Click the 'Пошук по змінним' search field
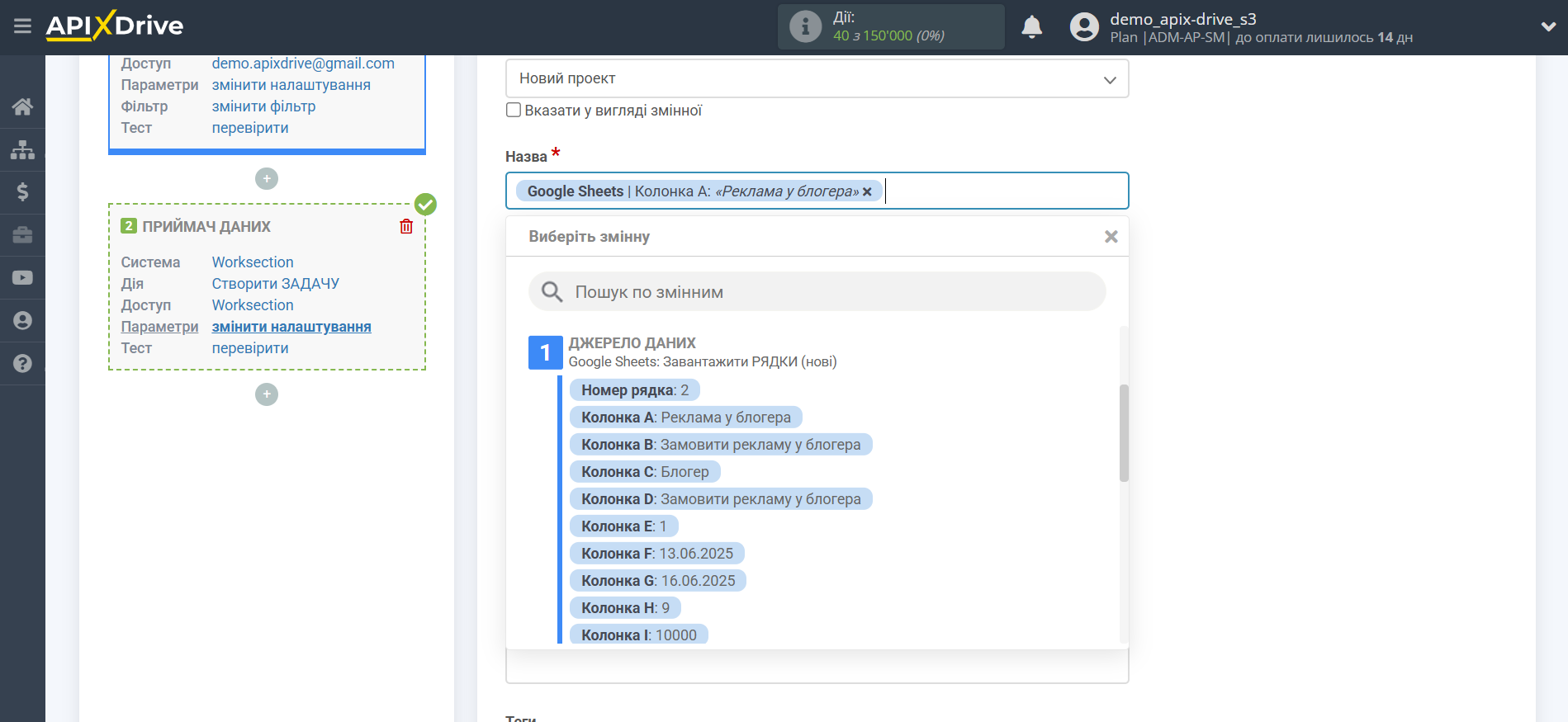 (817, 292)
